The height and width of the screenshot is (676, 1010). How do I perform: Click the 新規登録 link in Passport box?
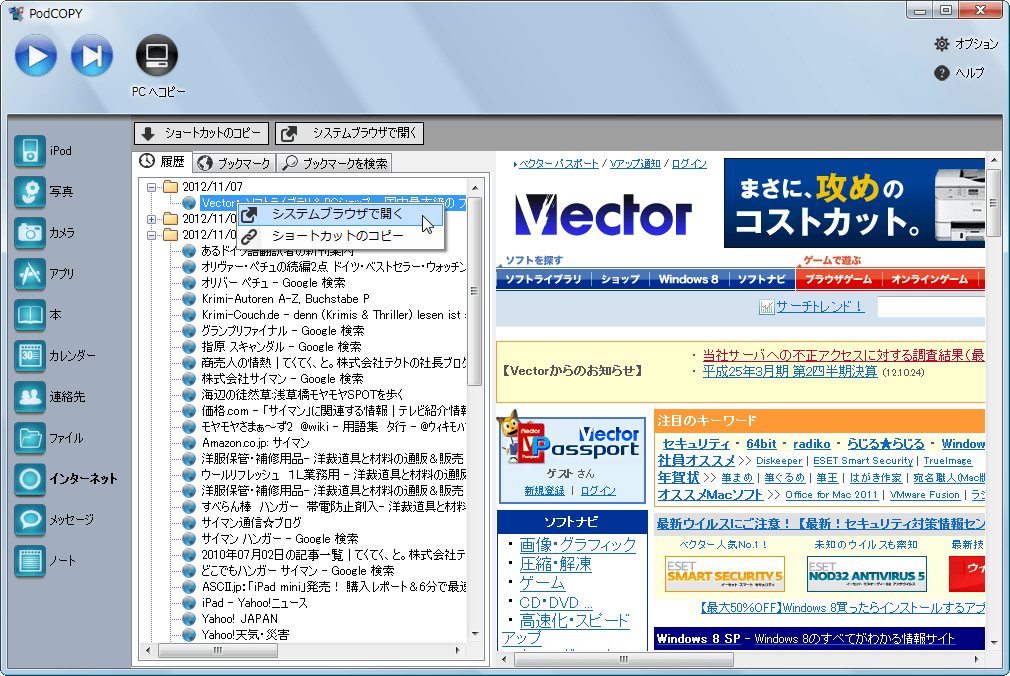pos(544,490)
